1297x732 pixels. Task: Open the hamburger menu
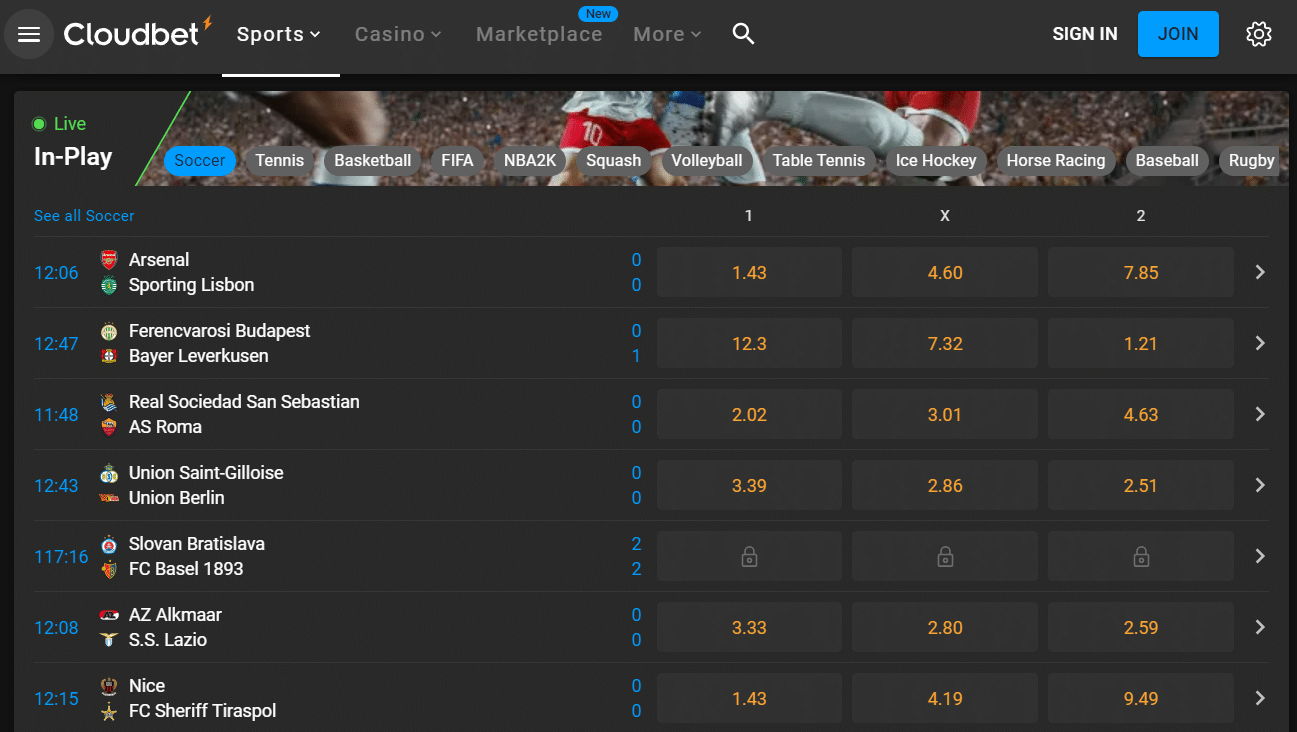(x=29, y=34)
